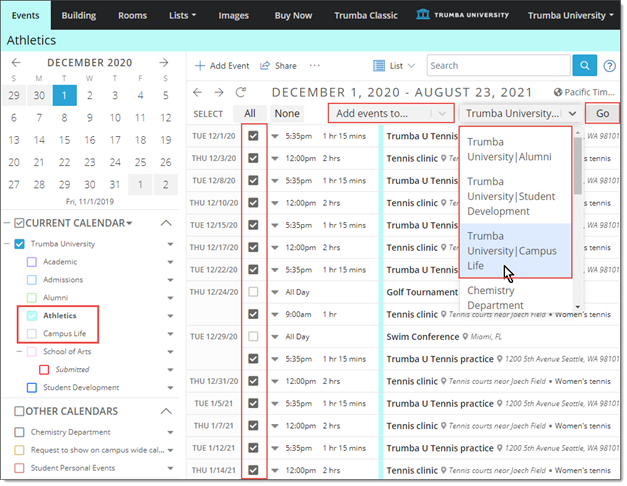Click the more options ellipsis
This screenshot has height=486, width=627.
coord(315,66)
